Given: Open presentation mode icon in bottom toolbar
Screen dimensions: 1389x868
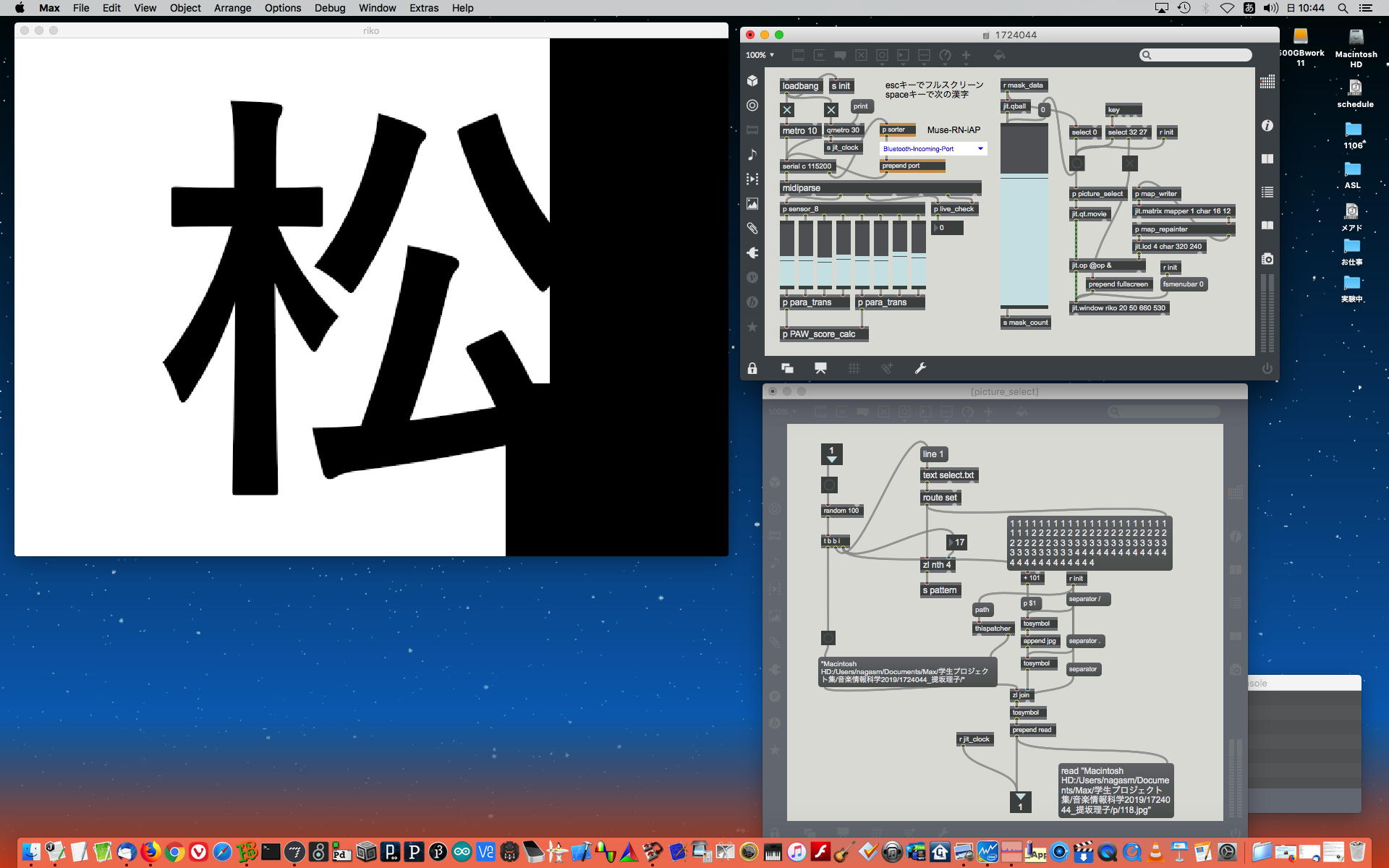Looking at the screenshot, I should click(x=820, y=369).
